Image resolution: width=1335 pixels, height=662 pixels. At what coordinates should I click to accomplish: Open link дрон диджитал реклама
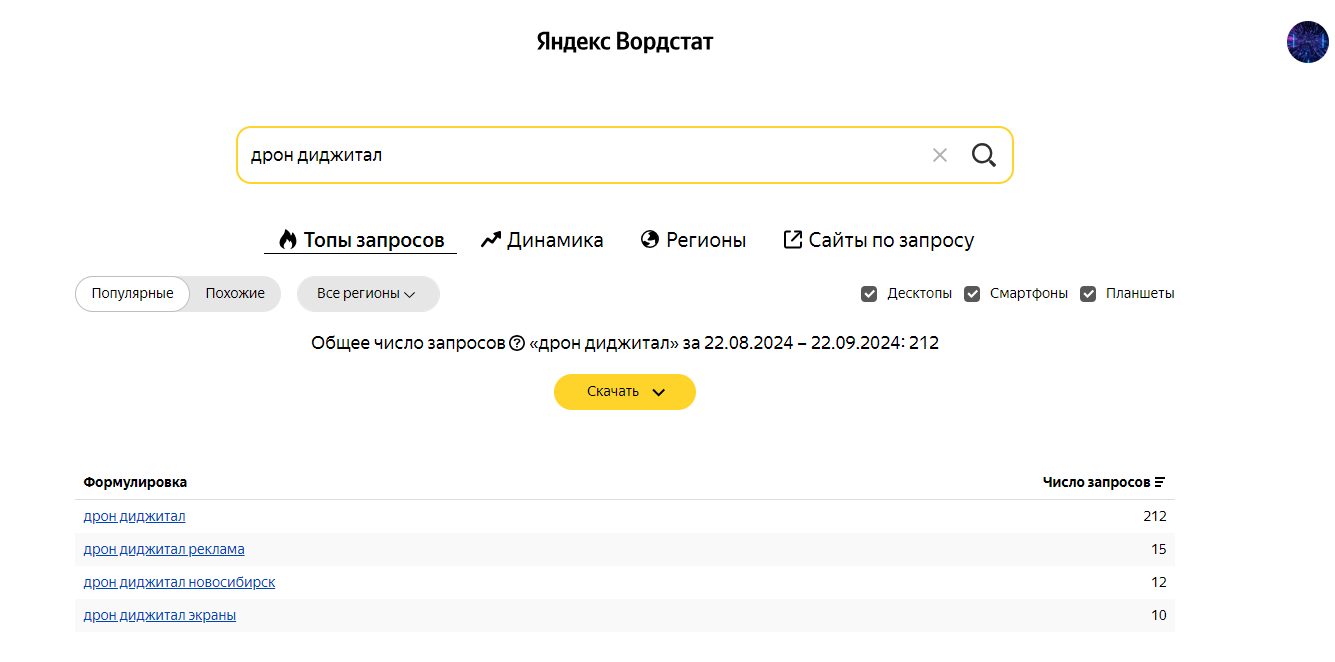pyautogui.click(x=164, y=549)
